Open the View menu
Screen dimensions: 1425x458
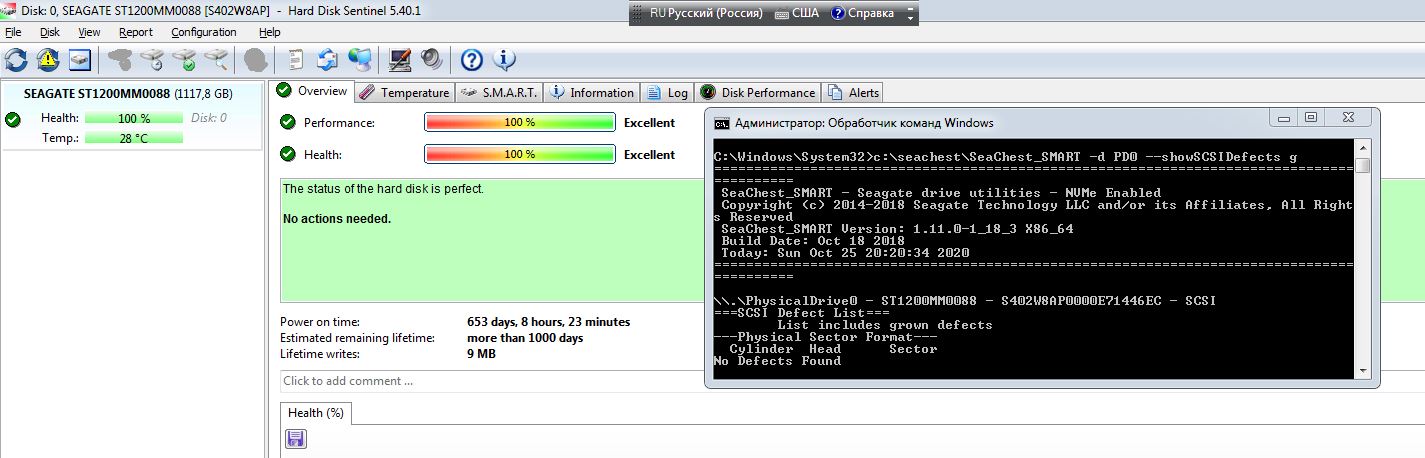pyautogui.click(x=89, y=32)
